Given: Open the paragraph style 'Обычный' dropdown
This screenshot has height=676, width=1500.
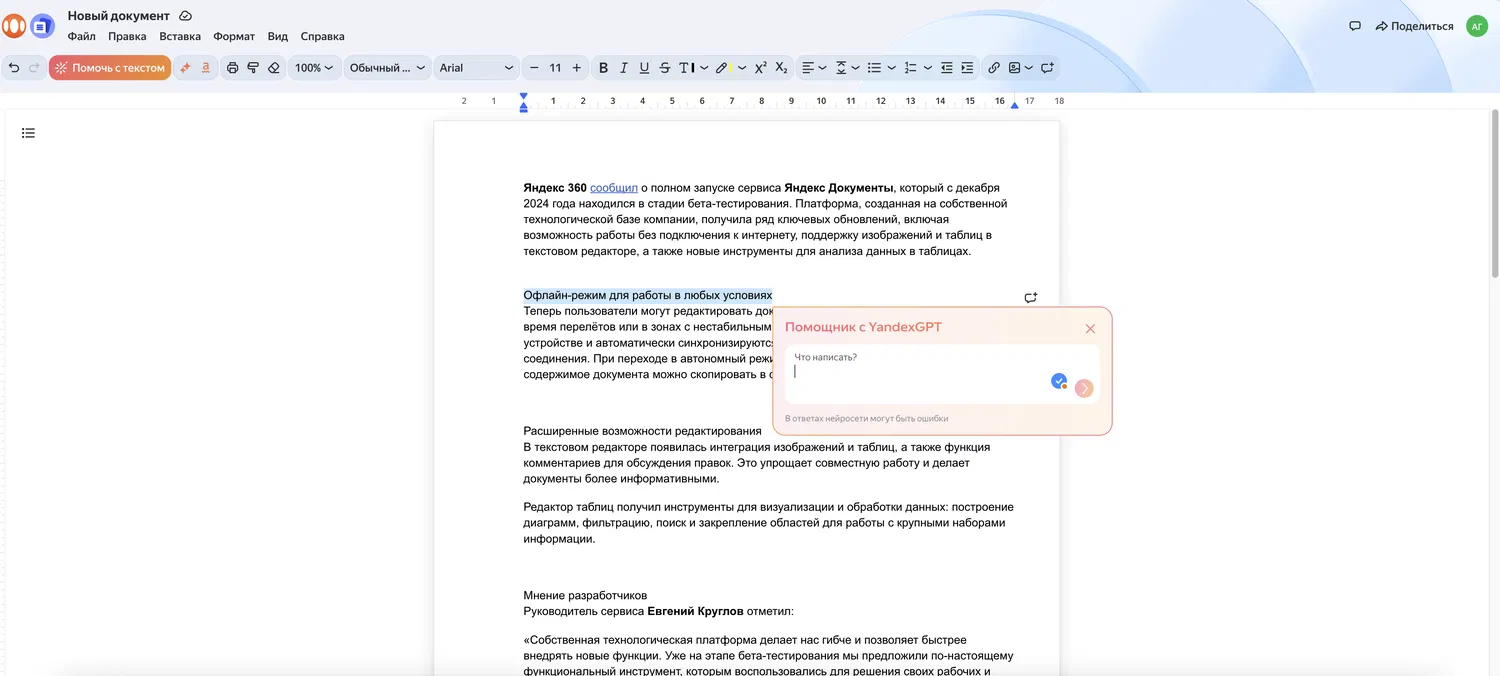Looking at the screenshot, I should point(387,68).
